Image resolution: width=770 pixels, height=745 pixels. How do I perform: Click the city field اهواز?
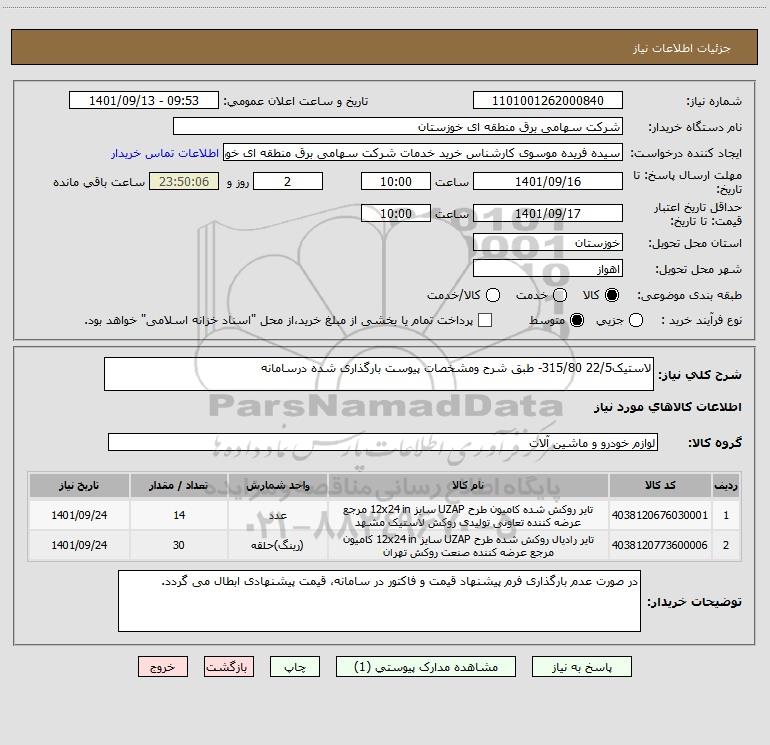tap(548, 269)
